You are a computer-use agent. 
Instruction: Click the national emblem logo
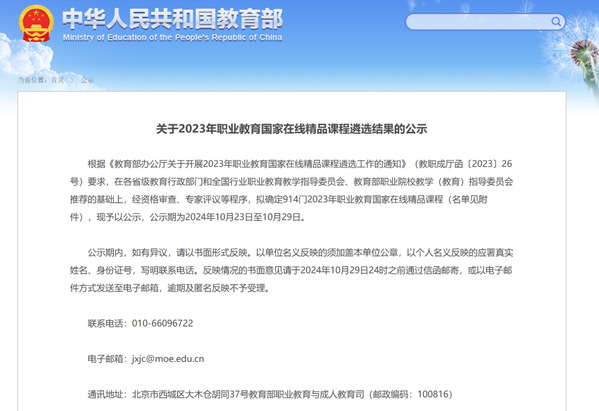(x=36, y=23)
